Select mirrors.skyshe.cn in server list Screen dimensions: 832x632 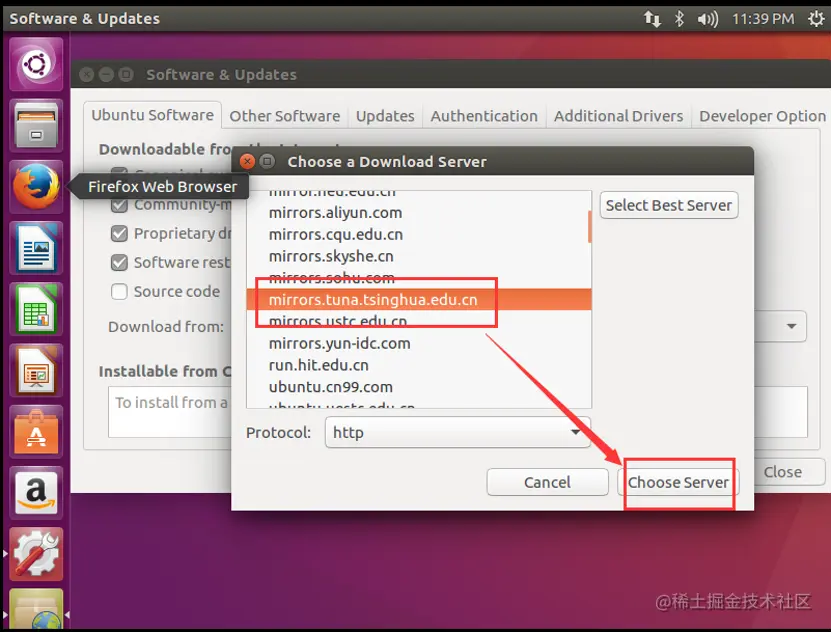click(419, 256)
